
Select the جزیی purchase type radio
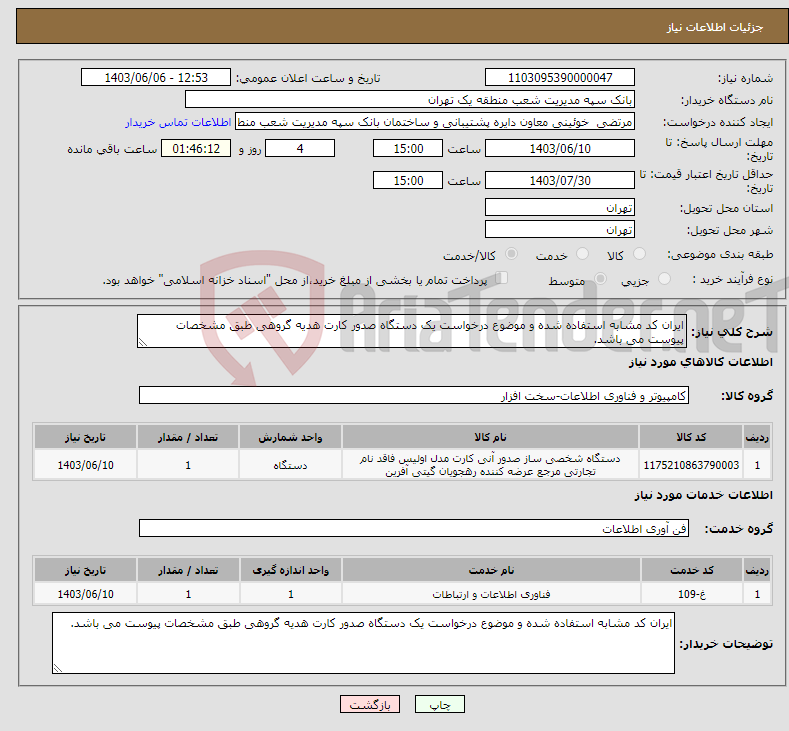pyautogui.click(x=664, y=279)
